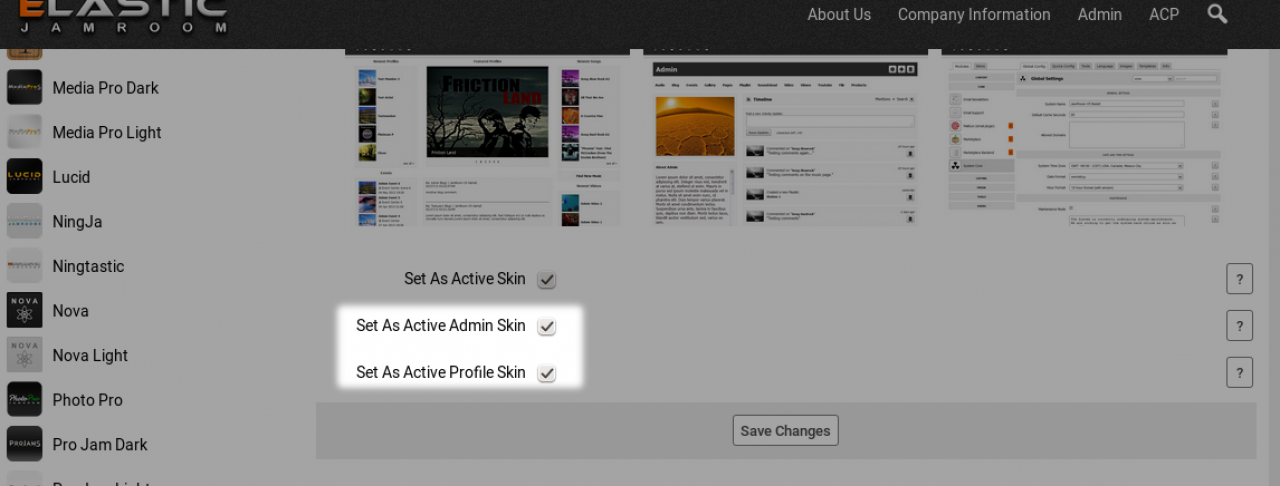This screenshot has height=486, width=1280.
Task: Open the Ningtastic skin link
Action: coord(88,266)
